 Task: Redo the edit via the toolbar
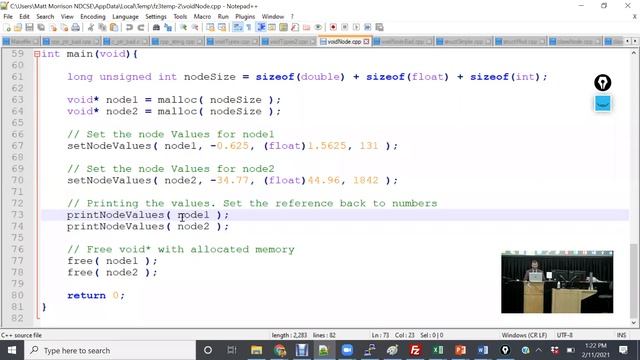141,27
